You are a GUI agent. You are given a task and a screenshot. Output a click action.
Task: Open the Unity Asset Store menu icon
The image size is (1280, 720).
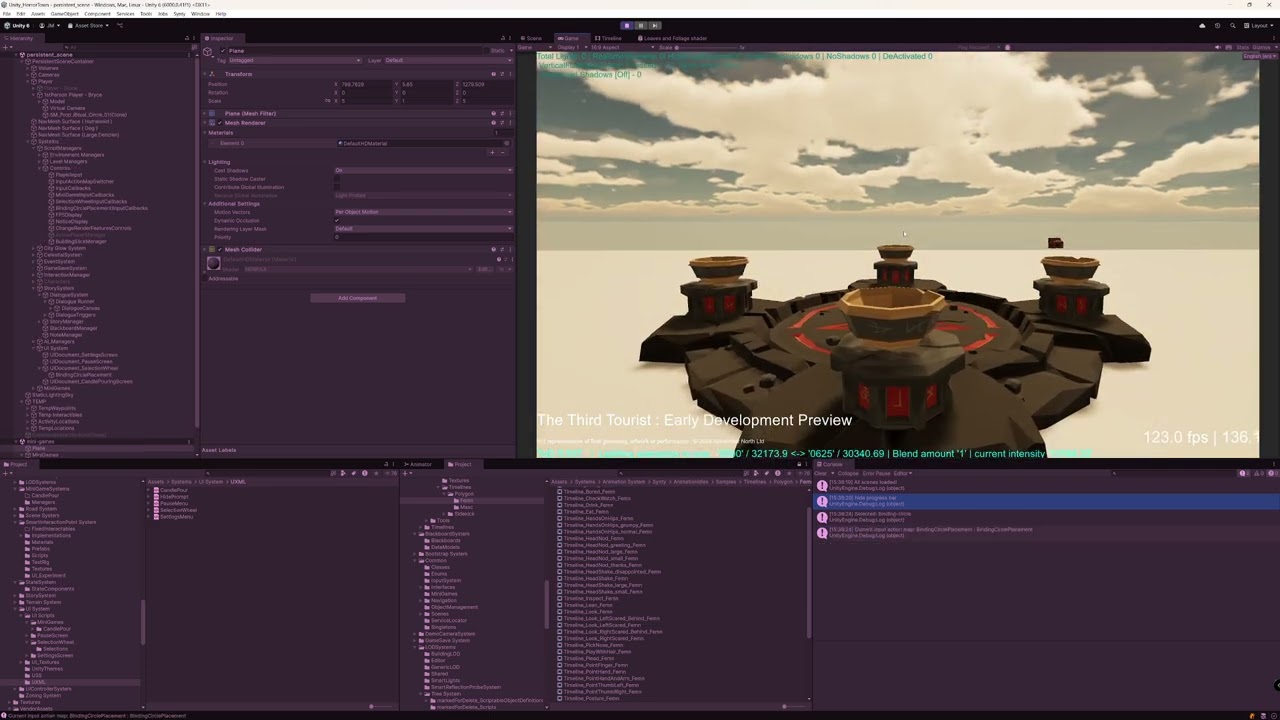tap(70, 26)
